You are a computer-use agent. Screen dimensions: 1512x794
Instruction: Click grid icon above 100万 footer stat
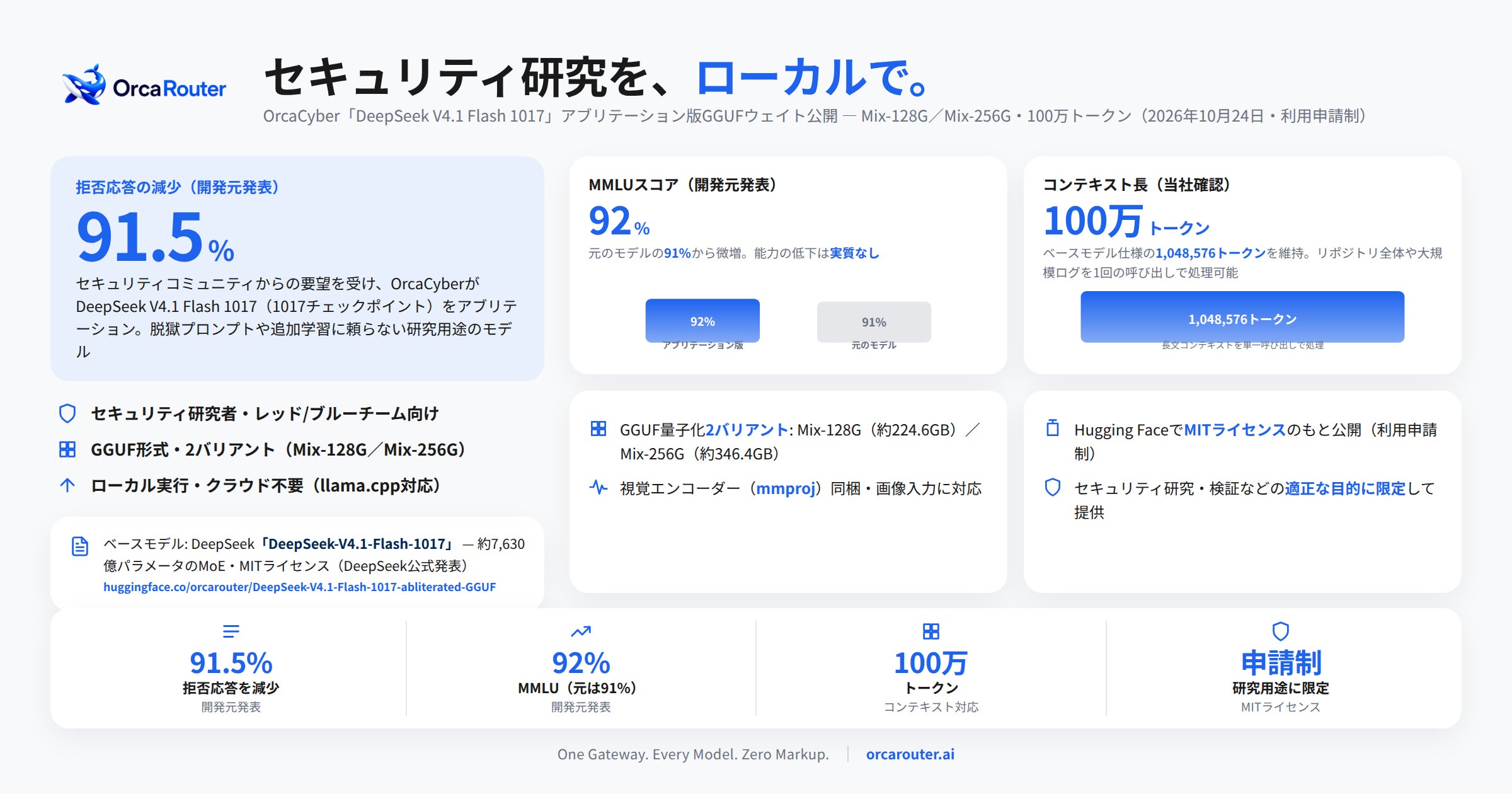click(931, 631)
